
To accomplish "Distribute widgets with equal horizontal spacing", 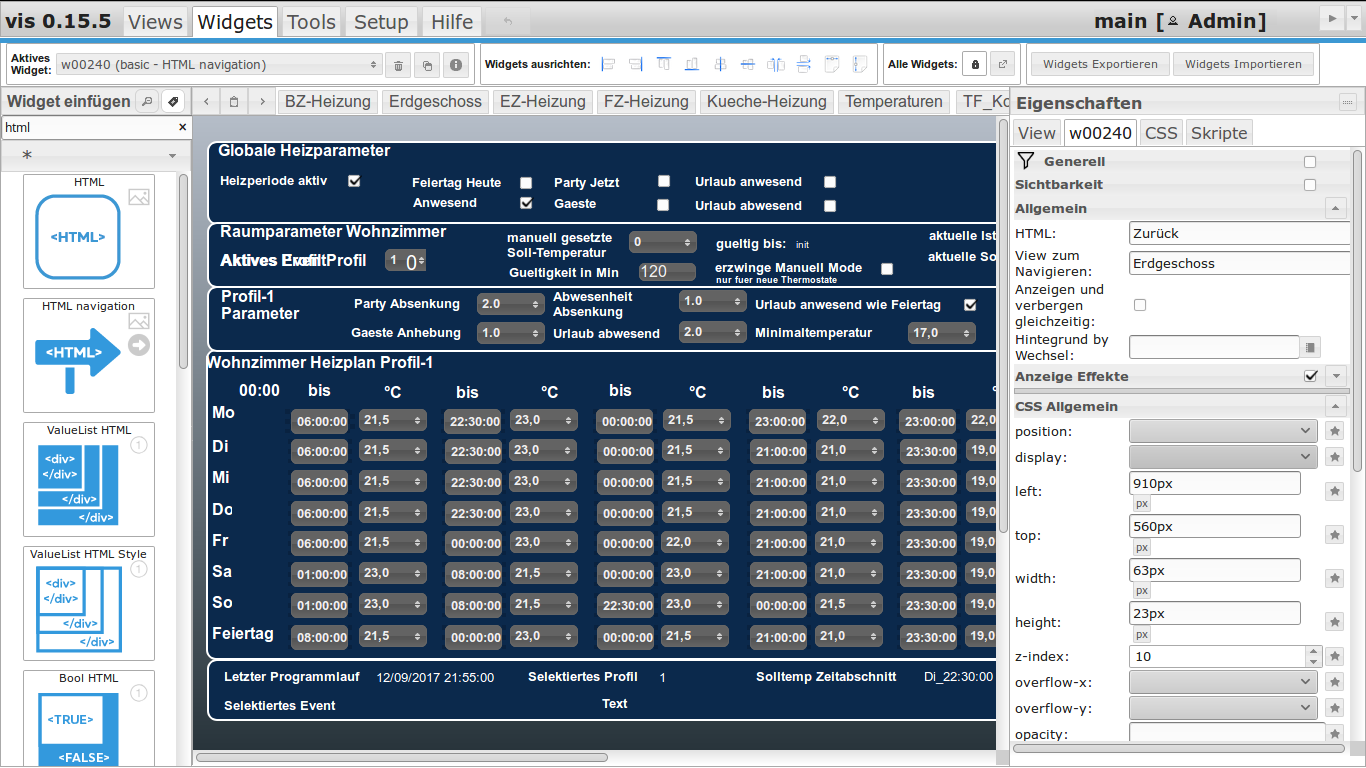I will coord(776,64).
